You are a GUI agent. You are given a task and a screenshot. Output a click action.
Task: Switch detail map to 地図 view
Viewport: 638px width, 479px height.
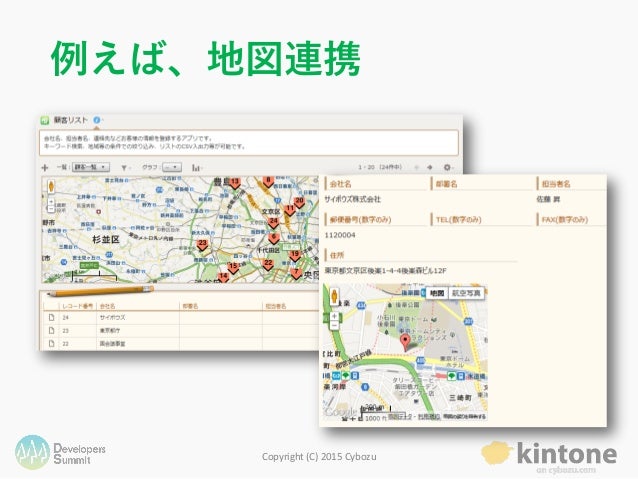point(437,293)
